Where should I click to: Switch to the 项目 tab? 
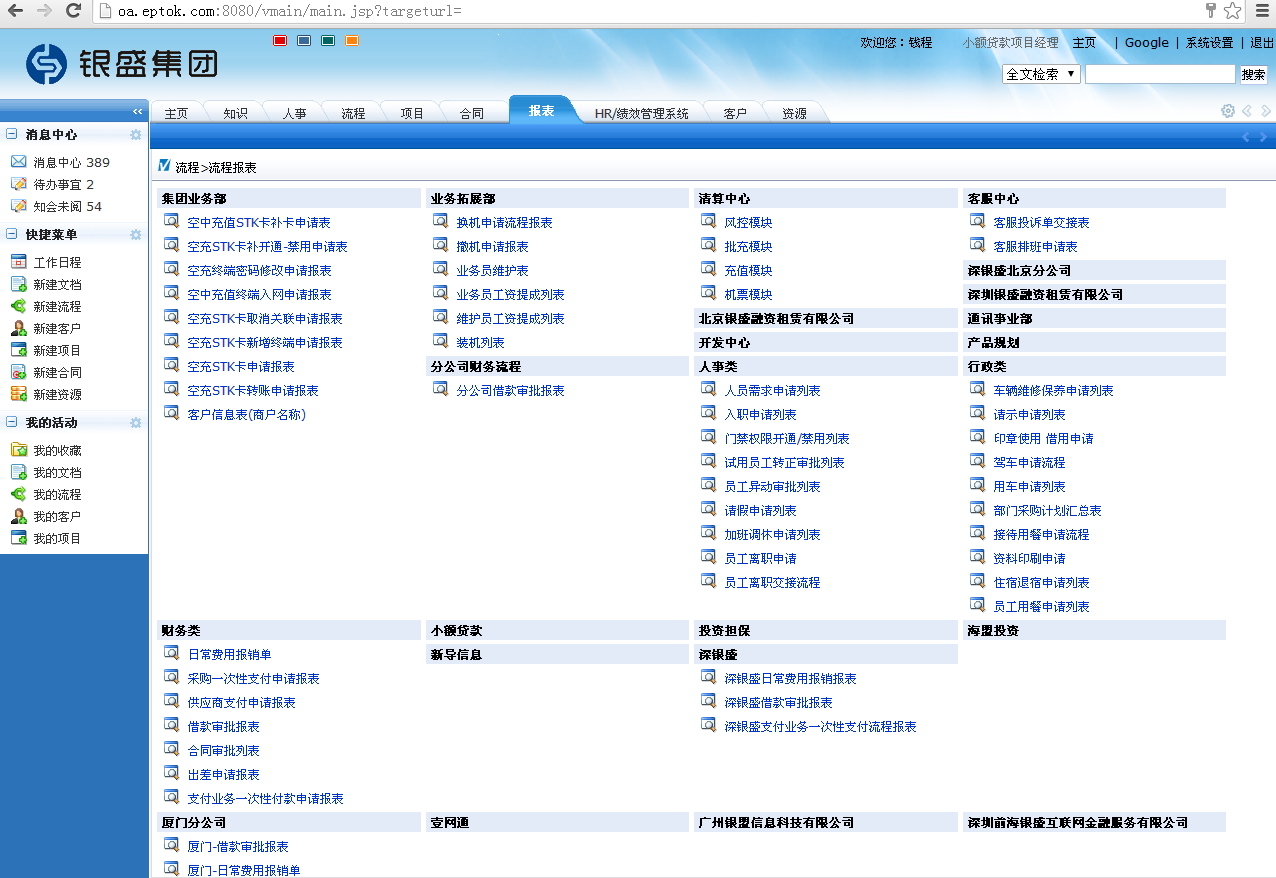coord(412,113)
